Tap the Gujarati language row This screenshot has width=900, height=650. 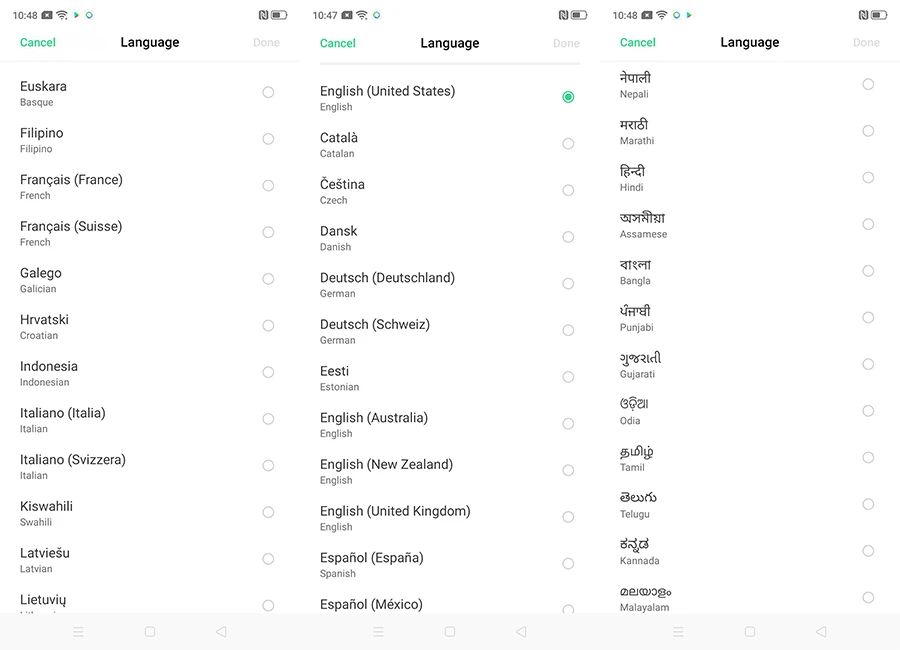740,364
